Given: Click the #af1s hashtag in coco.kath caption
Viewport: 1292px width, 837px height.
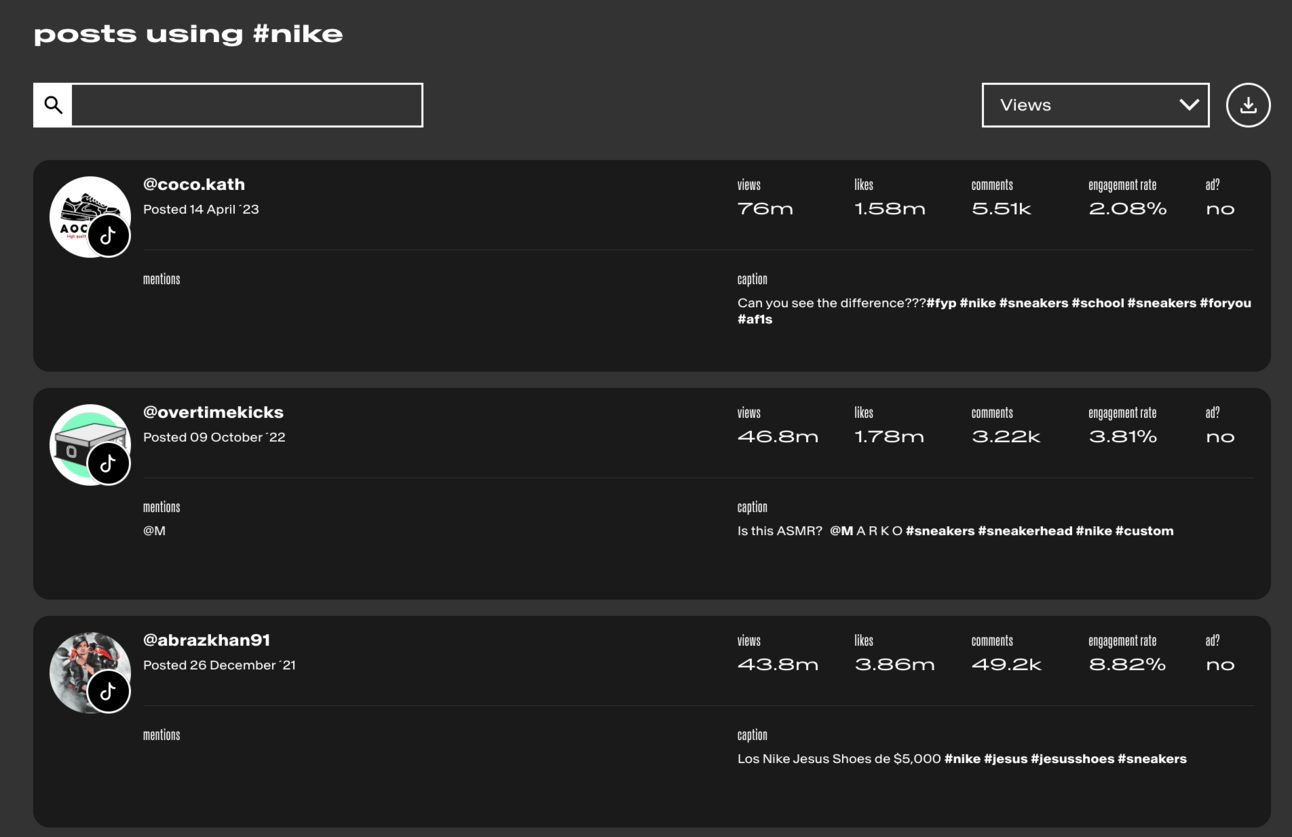Looking at the screenshot, I should click(755, 320).
